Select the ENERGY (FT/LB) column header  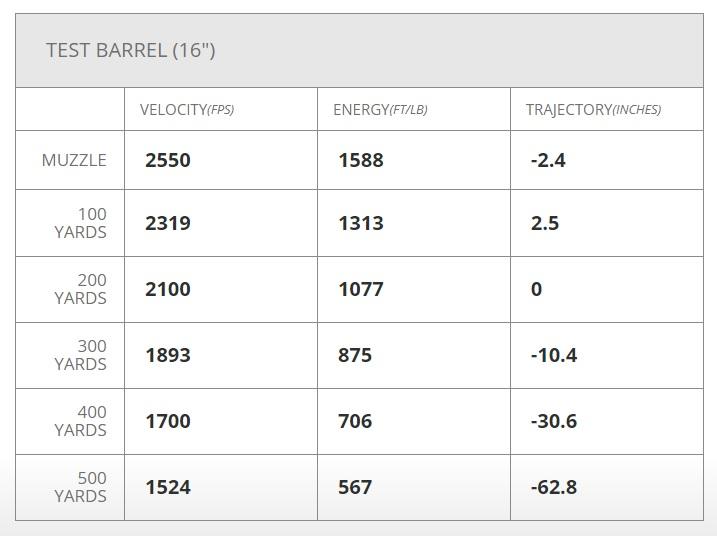380,109
